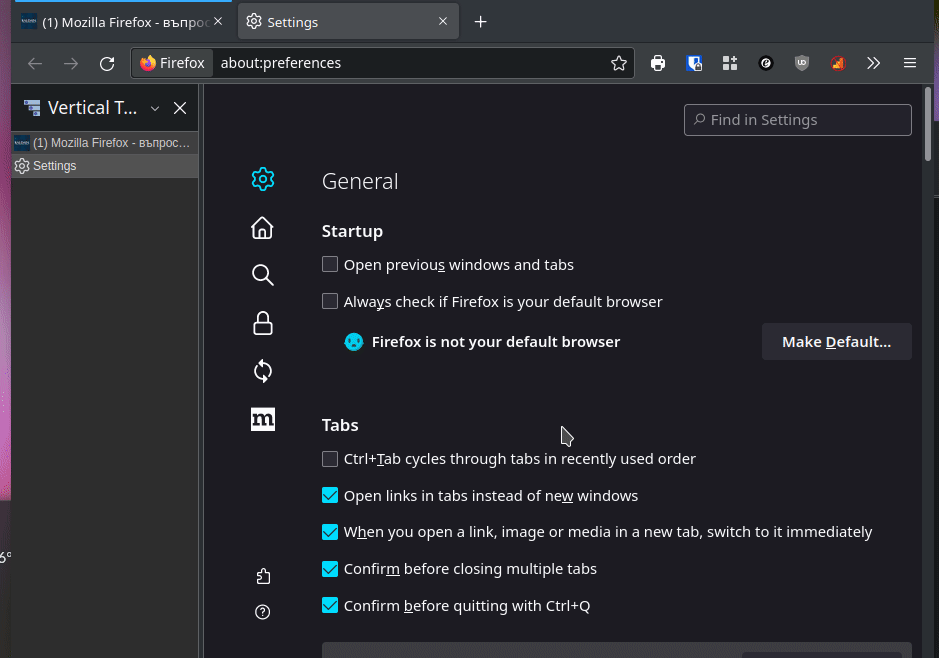The height and width of the screenshot is (658, 939).
Task: Uncheck Open links in tabs instead
Action: tap(330, 495)
